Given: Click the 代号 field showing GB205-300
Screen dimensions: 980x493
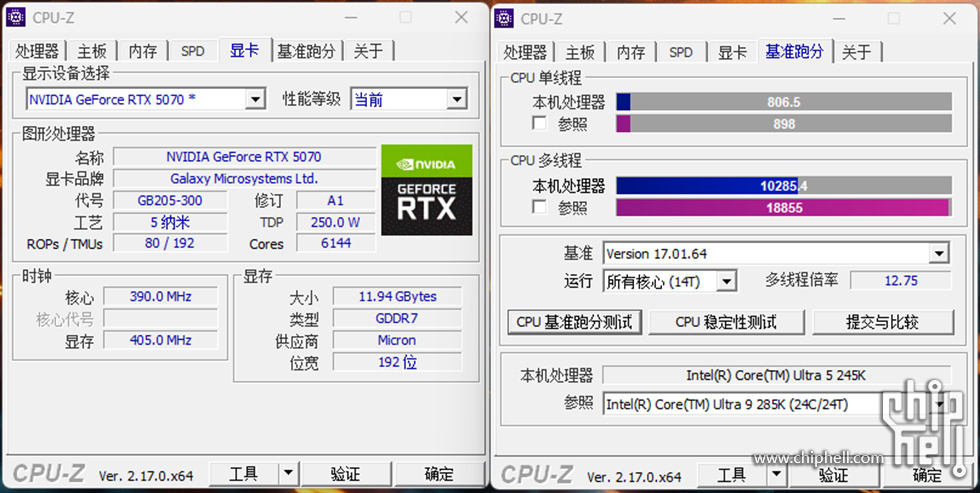Looking at the screenshot, I should (x=170, y=201).
